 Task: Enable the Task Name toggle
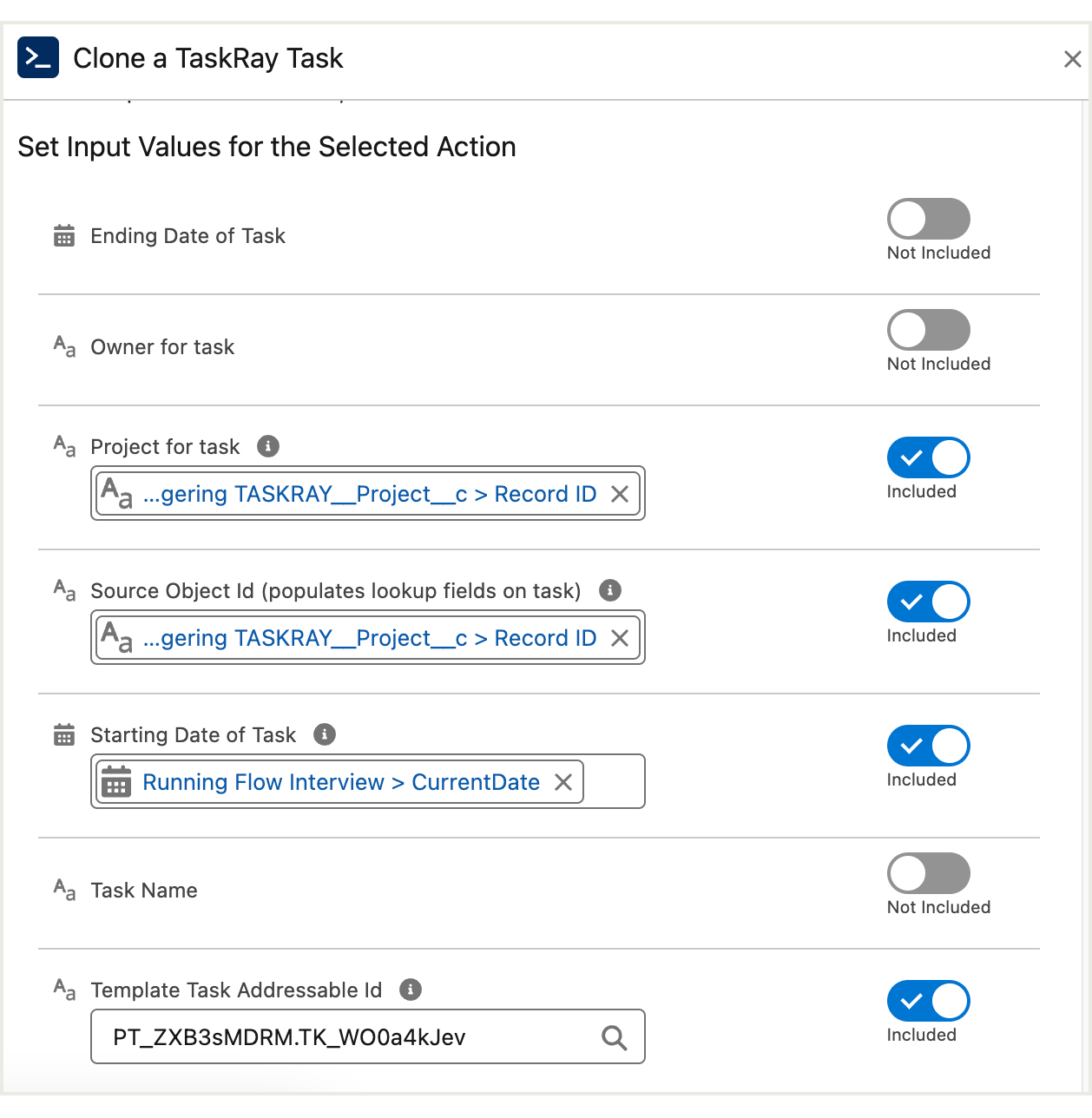(x=928, y=873)
